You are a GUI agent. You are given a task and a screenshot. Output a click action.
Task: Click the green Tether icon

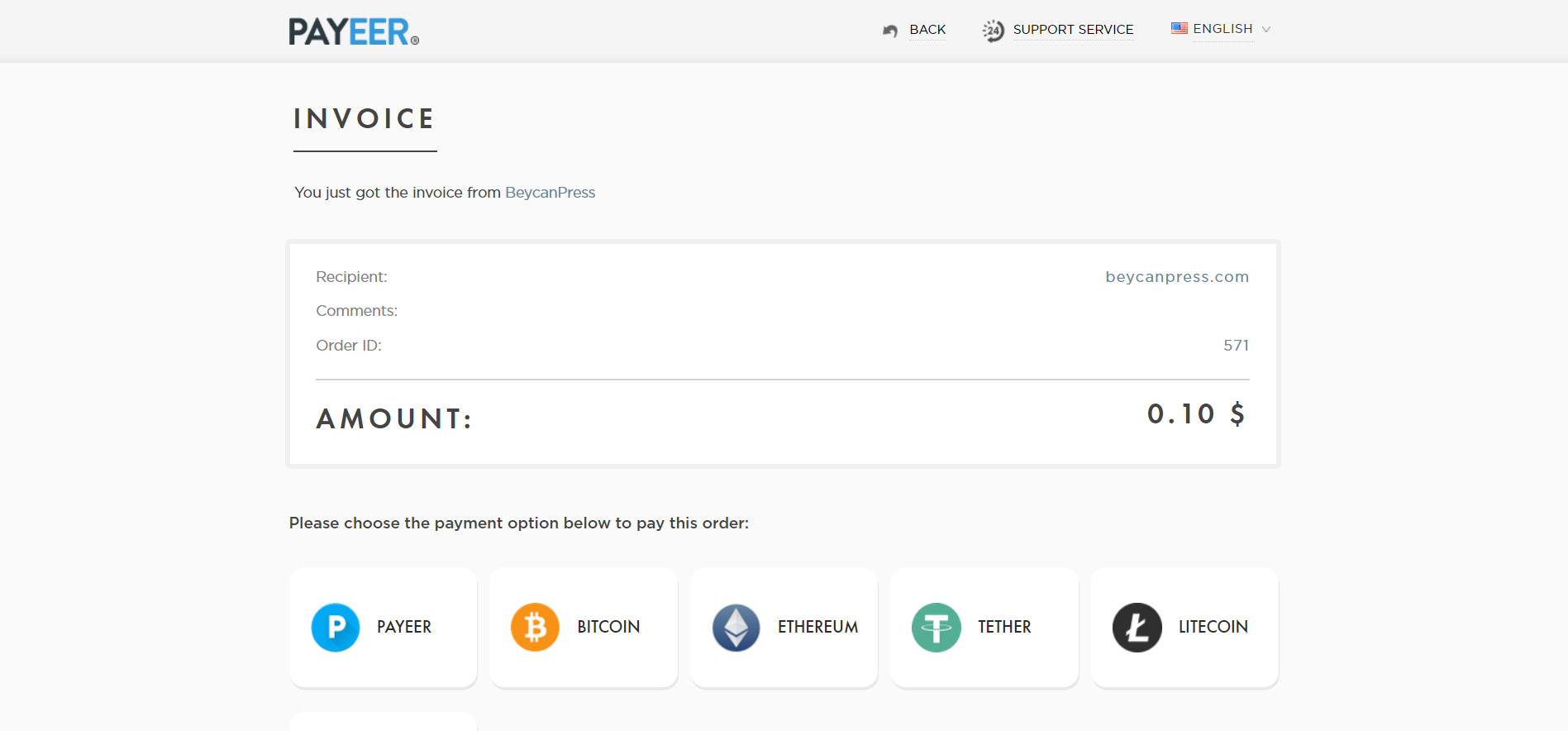tap(937, 628)
